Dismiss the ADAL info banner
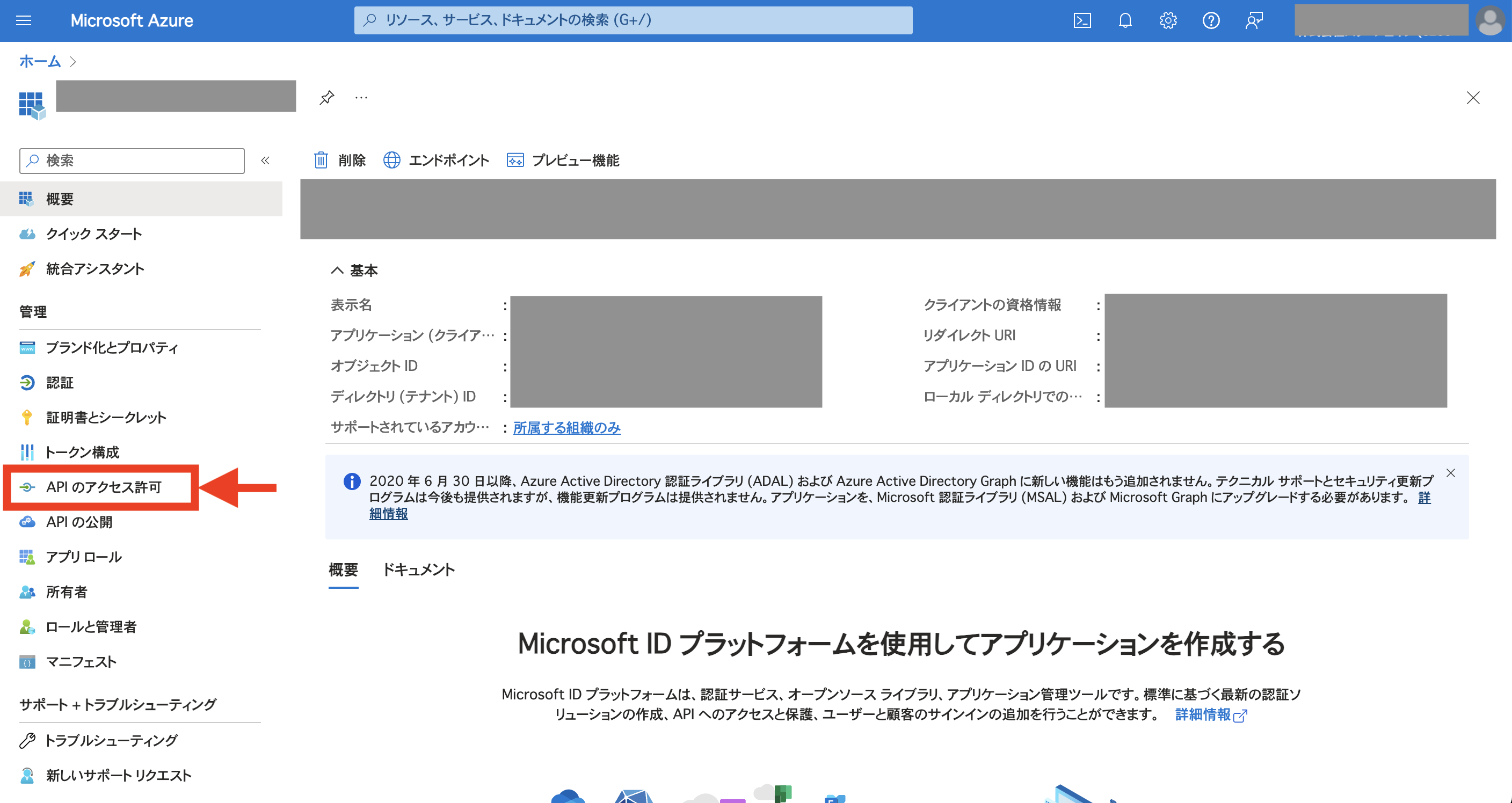The width and height of the screenshot is (1512, 803). [x=1450, y=473]
